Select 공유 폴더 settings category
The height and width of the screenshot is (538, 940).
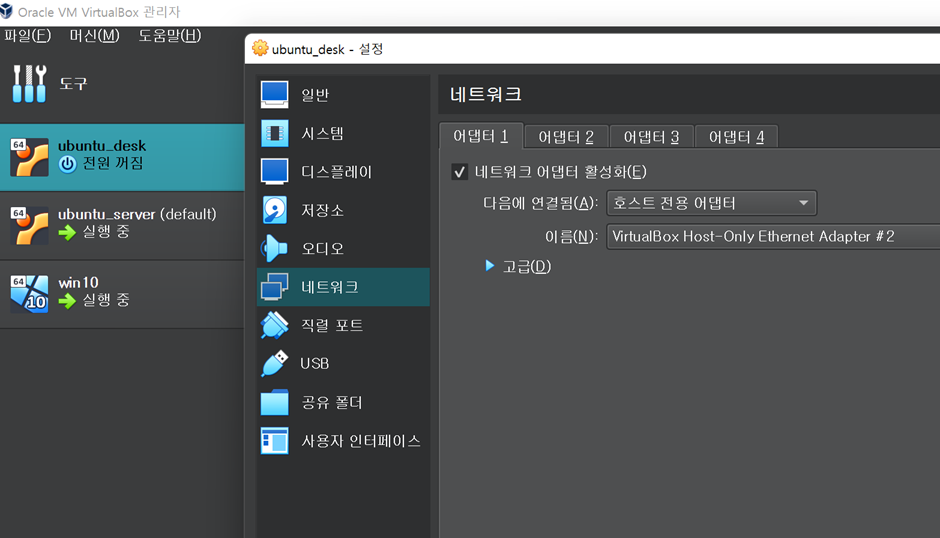tap(343, 402)
